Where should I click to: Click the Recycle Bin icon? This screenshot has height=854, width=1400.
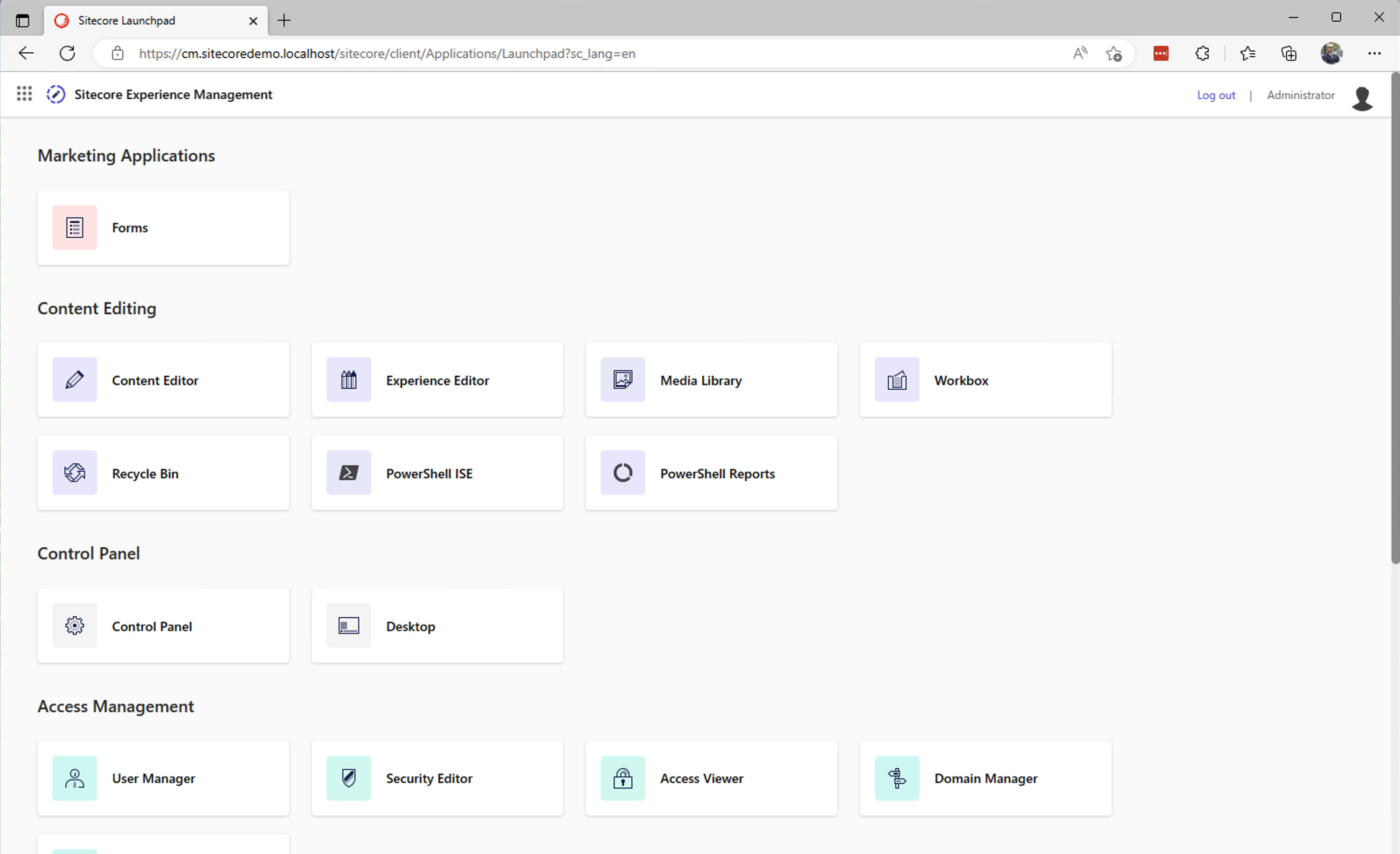pos(75,473)
